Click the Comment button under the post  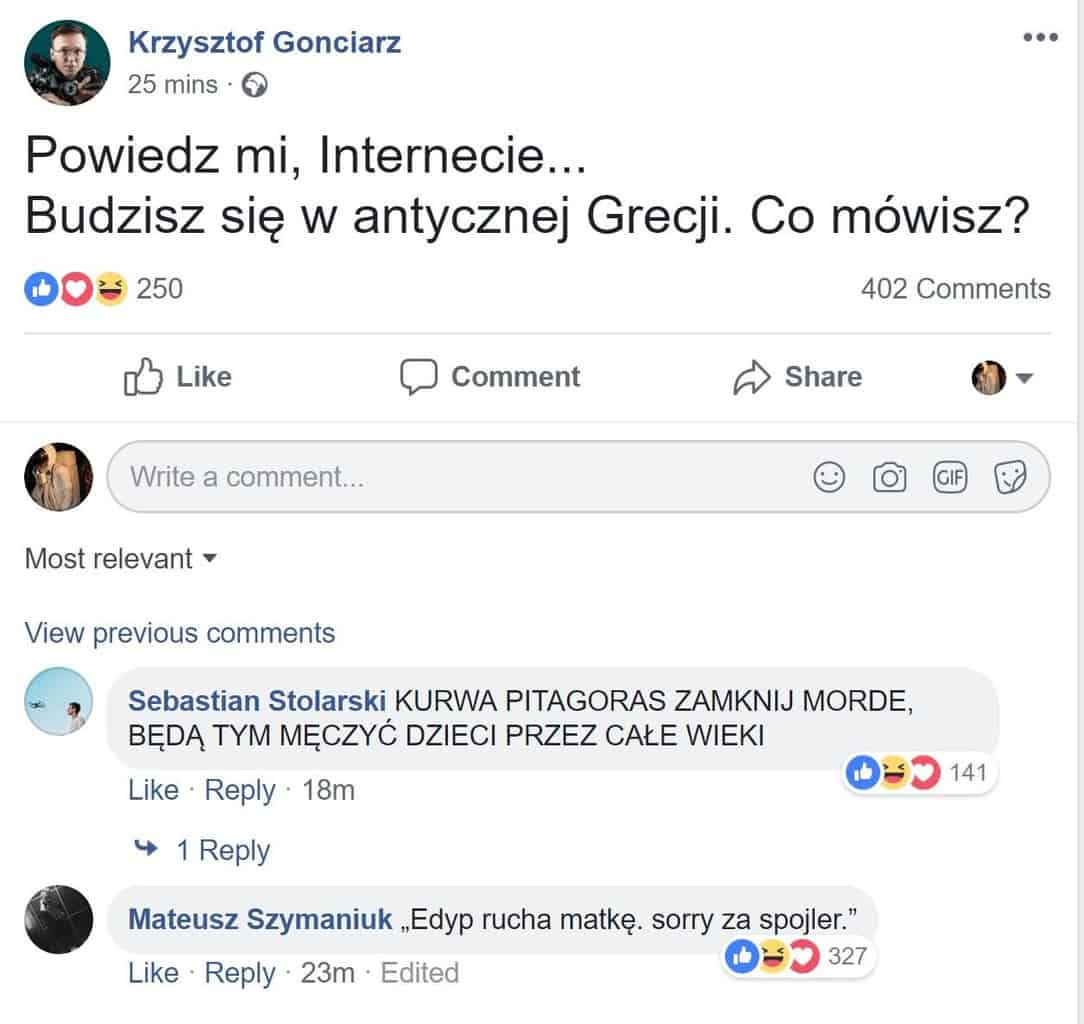pos(490,377)
